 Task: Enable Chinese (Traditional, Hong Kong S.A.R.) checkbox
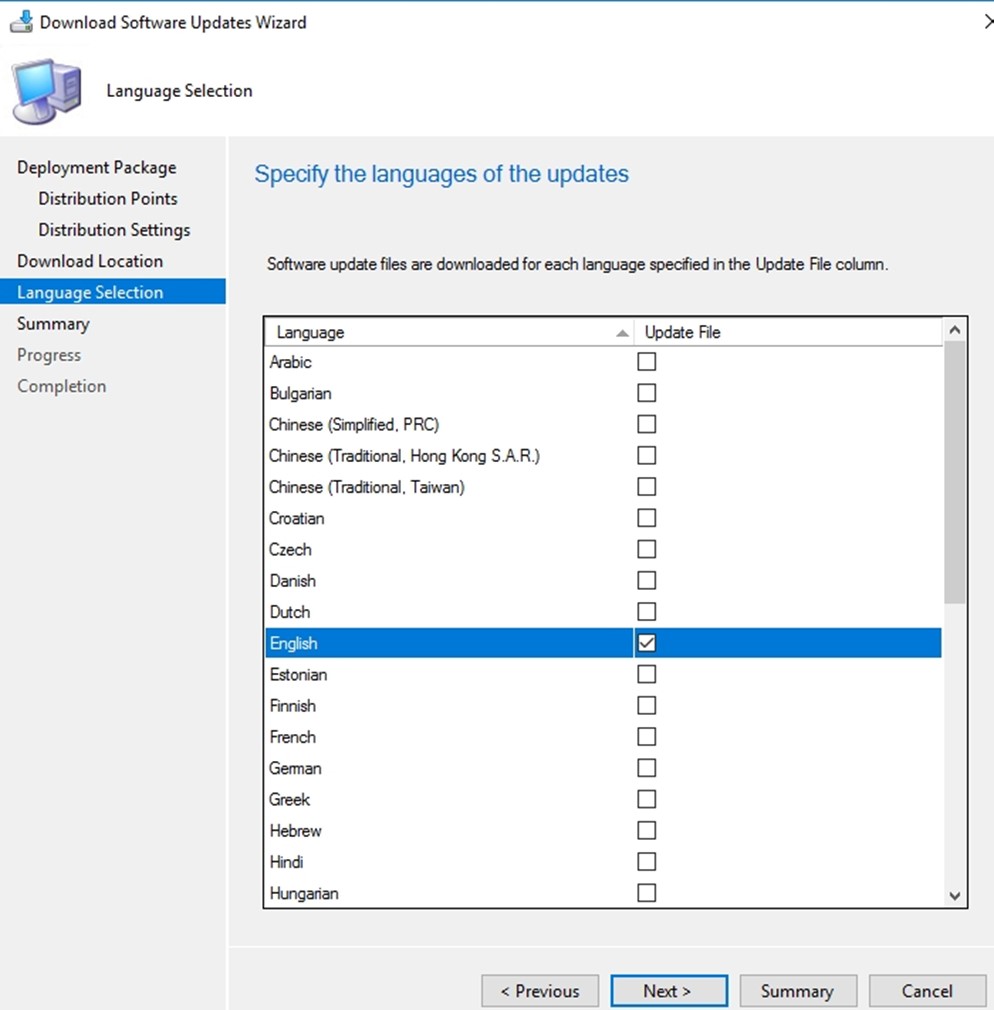click(x=646, y=455)
